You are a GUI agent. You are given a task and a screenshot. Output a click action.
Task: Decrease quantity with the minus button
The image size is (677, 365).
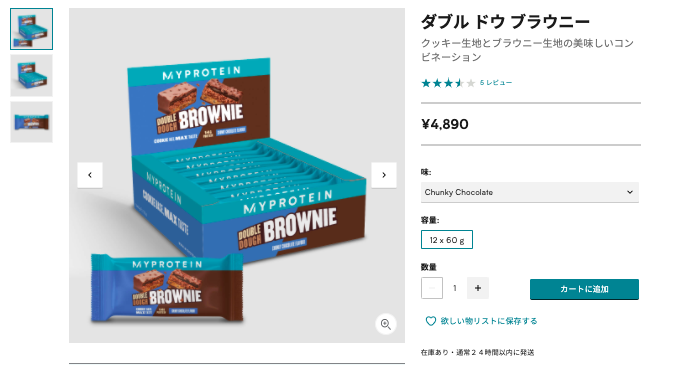pyautogui.click(x=432, y=288)
